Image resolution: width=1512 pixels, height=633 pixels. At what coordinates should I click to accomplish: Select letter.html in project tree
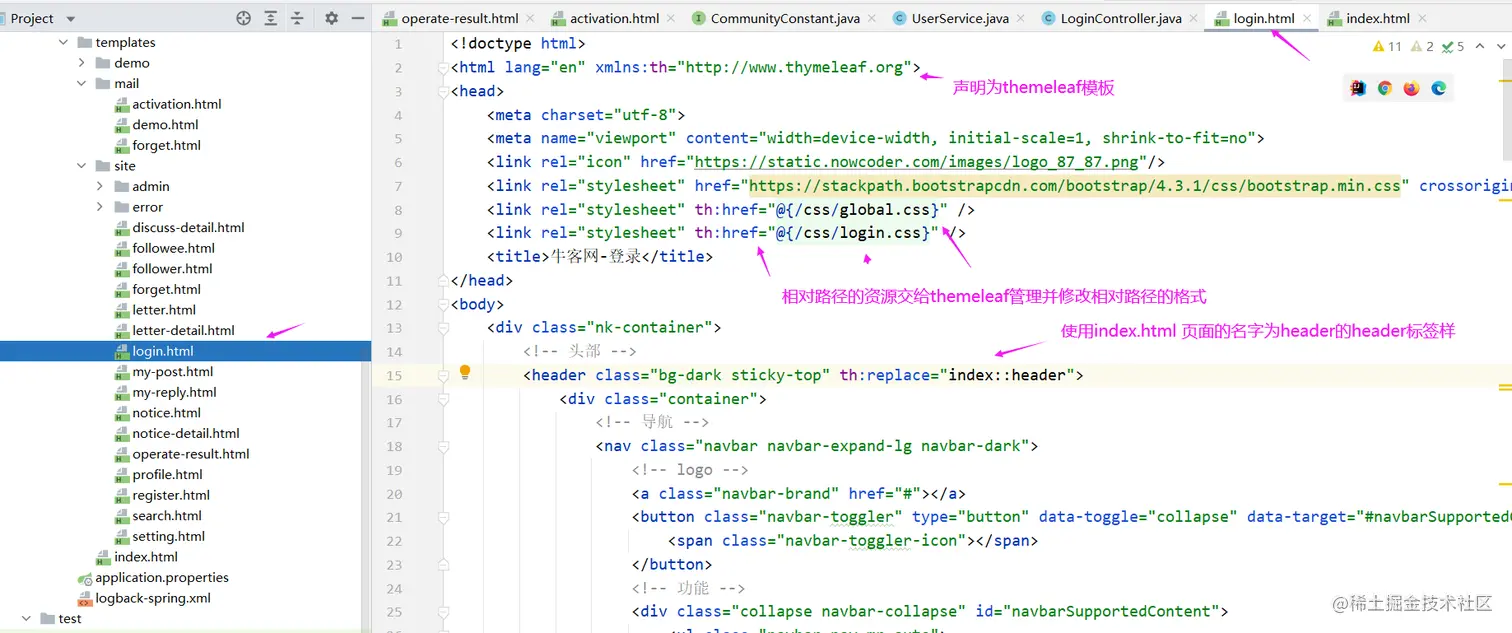click(164, 310)
